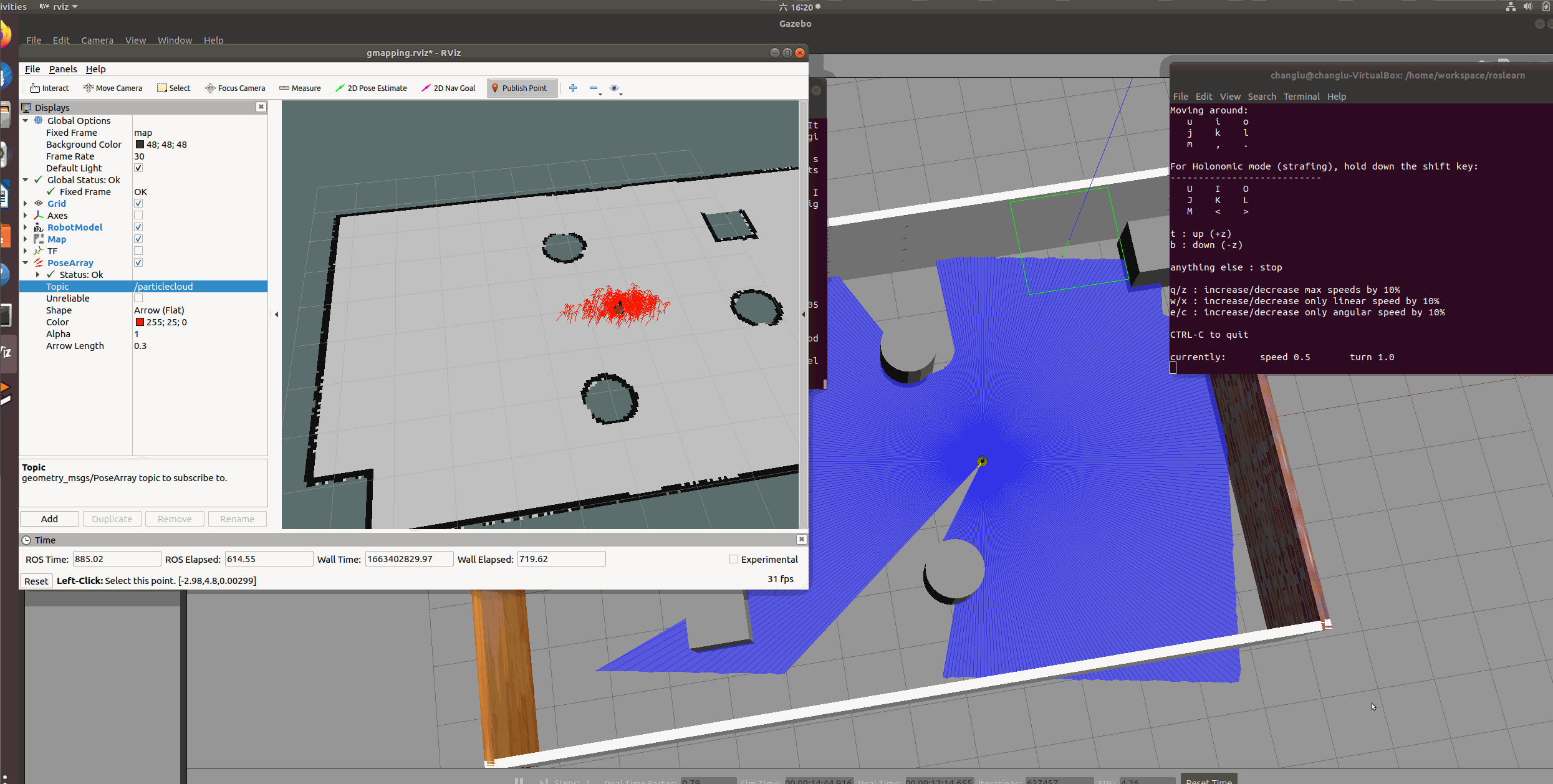The image size is (1553, 784).
Task: Click the Add display button
Action: click(x=49, y=519)
